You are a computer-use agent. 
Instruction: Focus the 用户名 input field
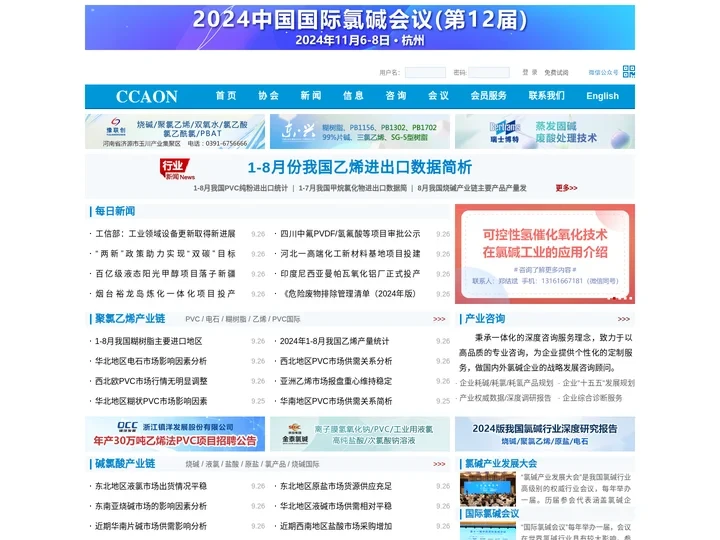pyautogui.click(x=425, y=72)
